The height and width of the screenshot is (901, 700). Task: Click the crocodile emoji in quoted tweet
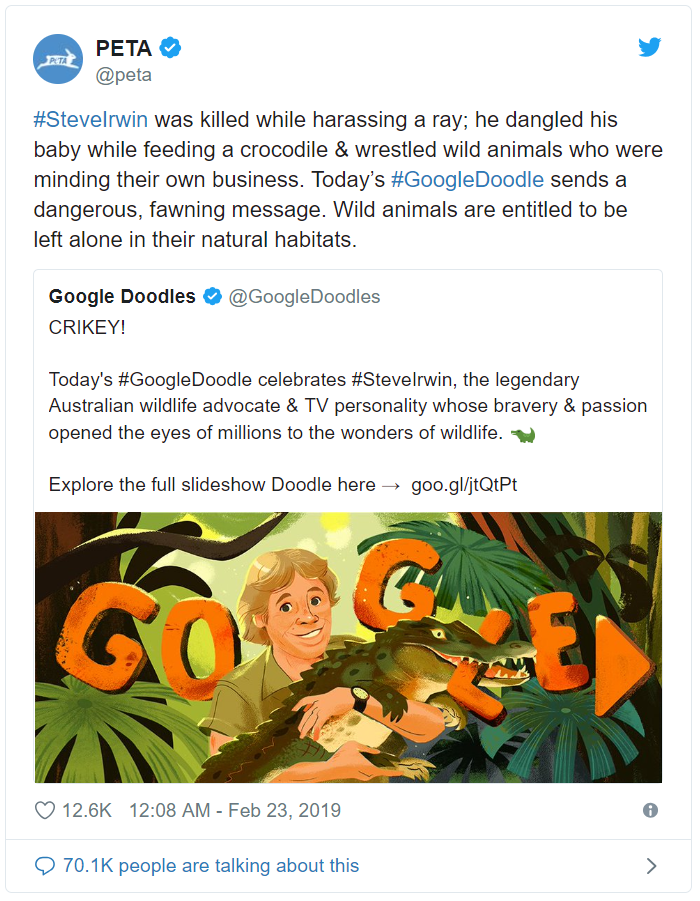pos(523,434)
